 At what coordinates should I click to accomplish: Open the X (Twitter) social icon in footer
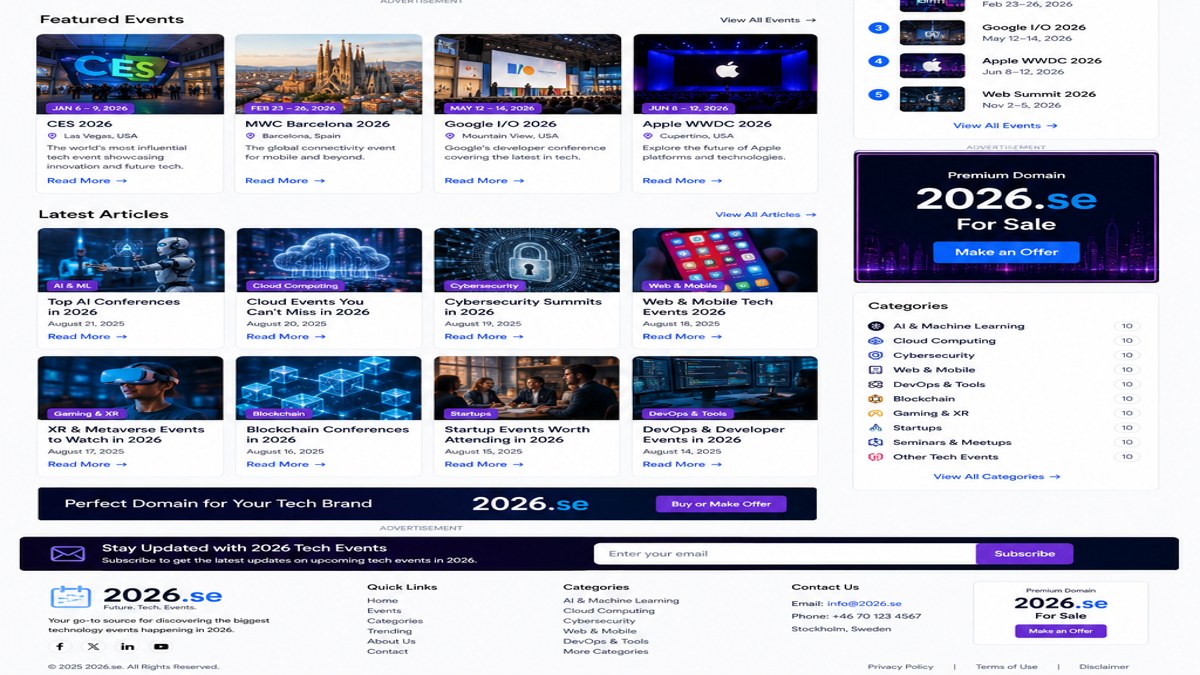(93, 646)
